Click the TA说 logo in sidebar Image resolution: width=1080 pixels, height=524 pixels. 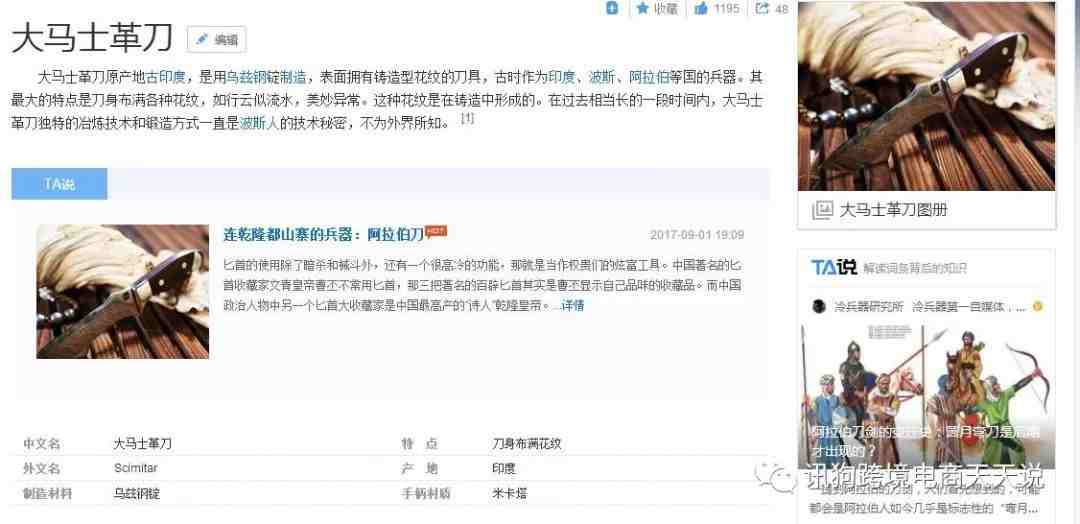pyautogui.click(x=833, y=267)
